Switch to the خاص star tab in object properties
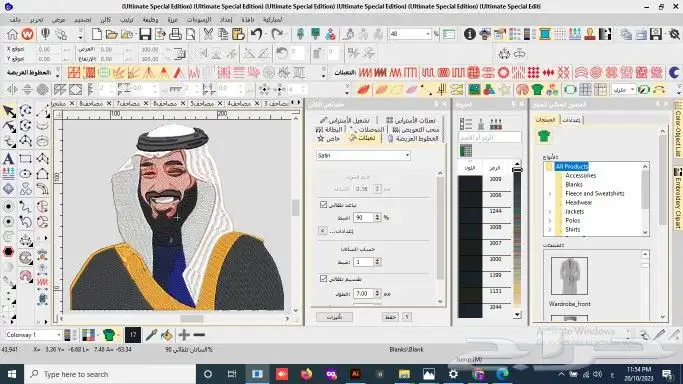This screenshot has width=683, height=384. pos(329,138)
